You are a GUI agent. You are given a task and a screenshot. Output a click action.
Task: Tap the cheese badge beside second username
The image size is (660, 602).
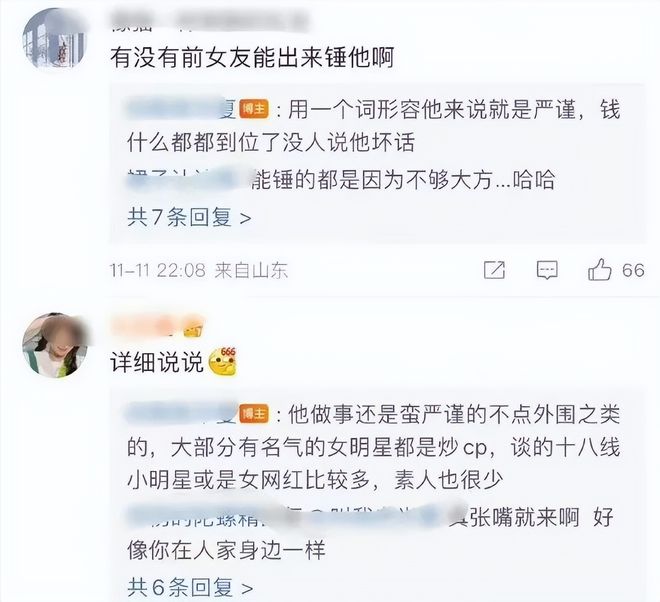(194, 327)
